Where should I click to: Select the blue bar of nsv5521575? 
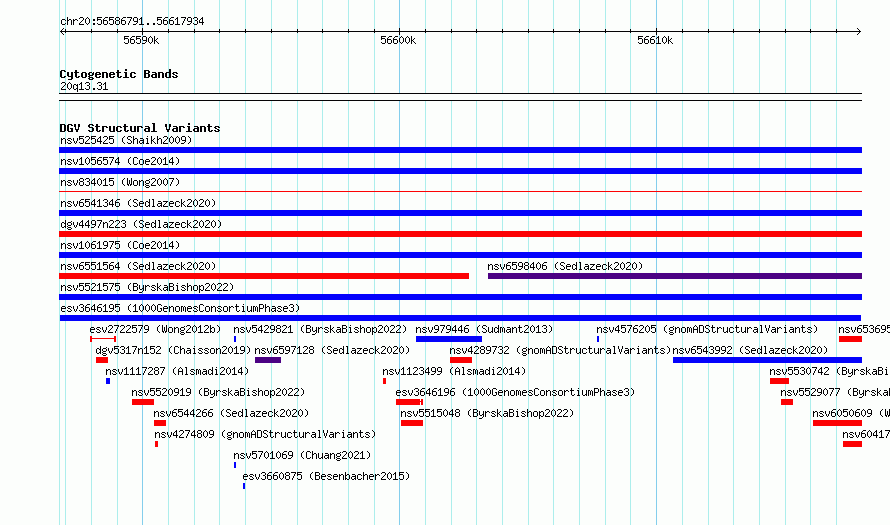pyautogui.click(x=460, y=297)
